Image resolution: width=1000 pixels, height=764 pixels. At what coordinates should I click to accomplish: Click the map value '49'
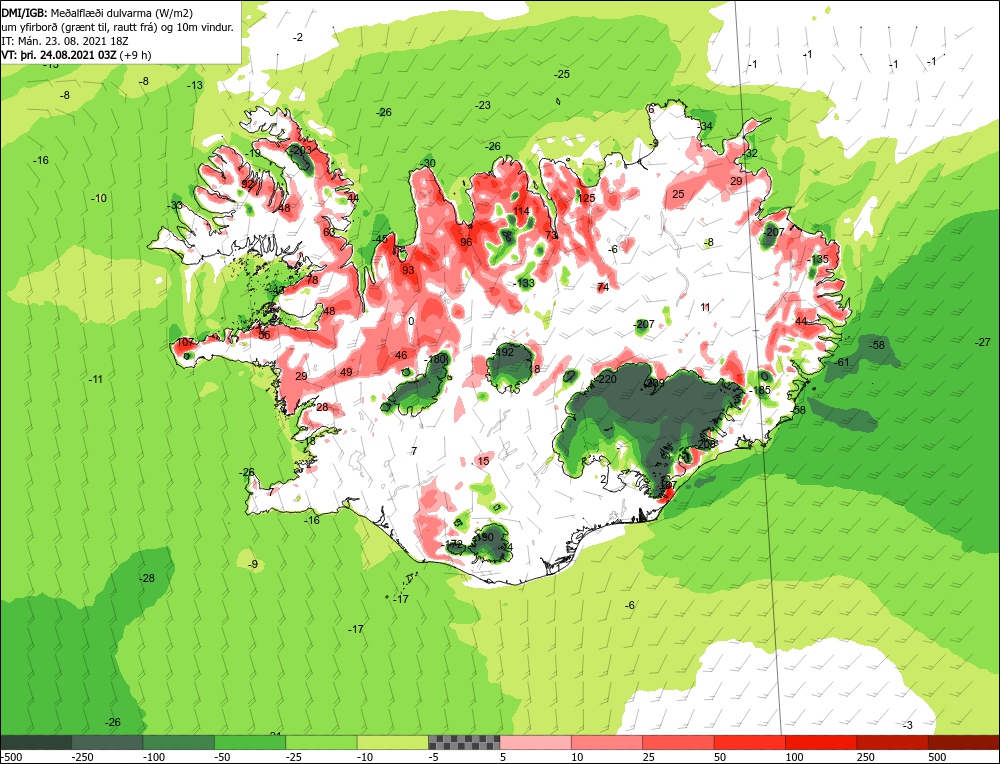pyautogui.click(x=346, y=372)
